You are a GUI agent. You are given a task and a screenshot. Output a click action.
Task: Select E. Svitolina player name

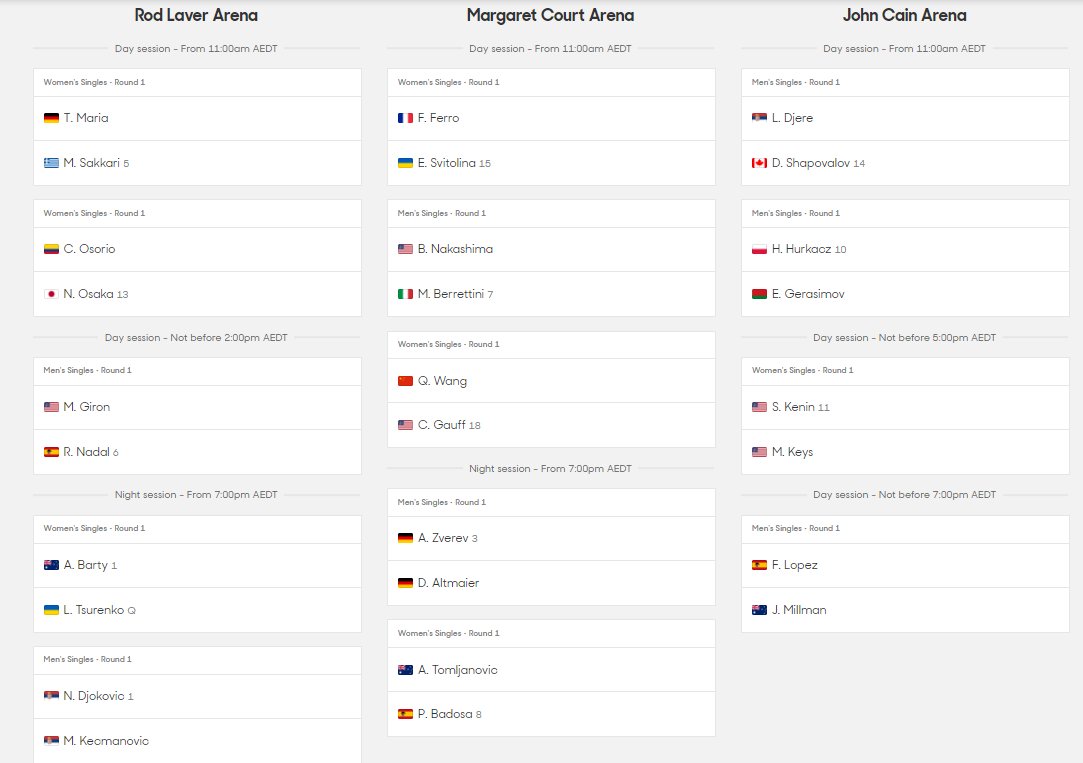446,163
